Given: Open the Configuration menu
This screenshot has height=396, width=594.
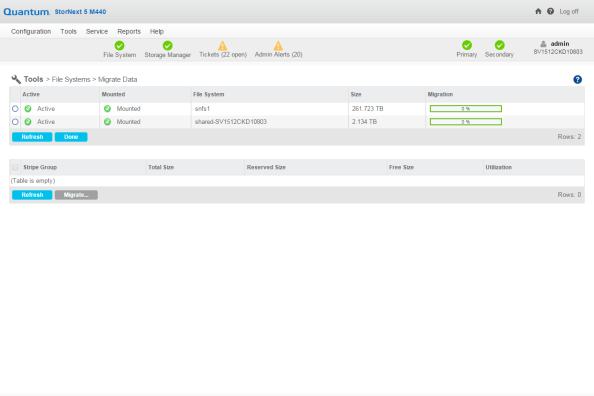Looking at the screenshot, I should pyautogui.click(x=31, y=31).
